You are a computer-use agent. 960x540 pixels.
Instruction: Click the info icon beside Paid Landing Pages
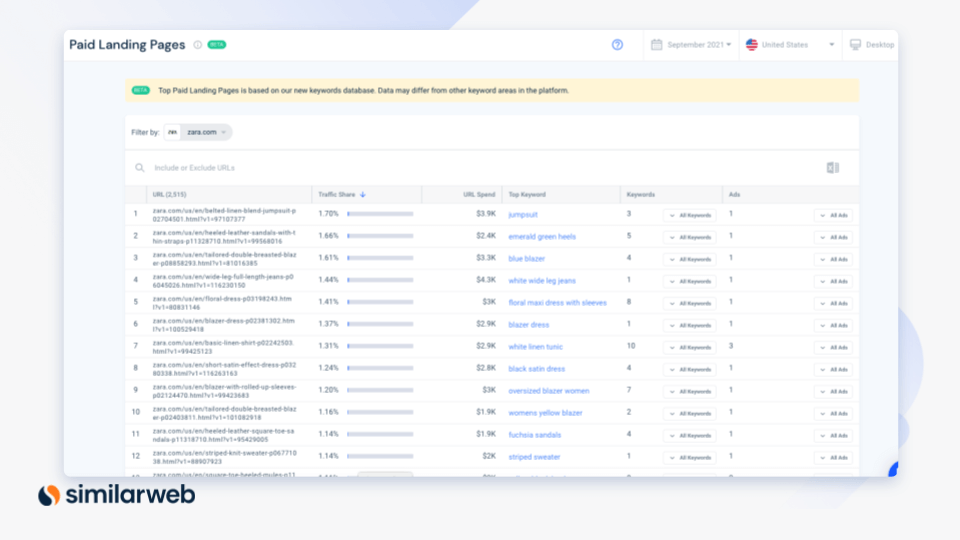point(198,45)
